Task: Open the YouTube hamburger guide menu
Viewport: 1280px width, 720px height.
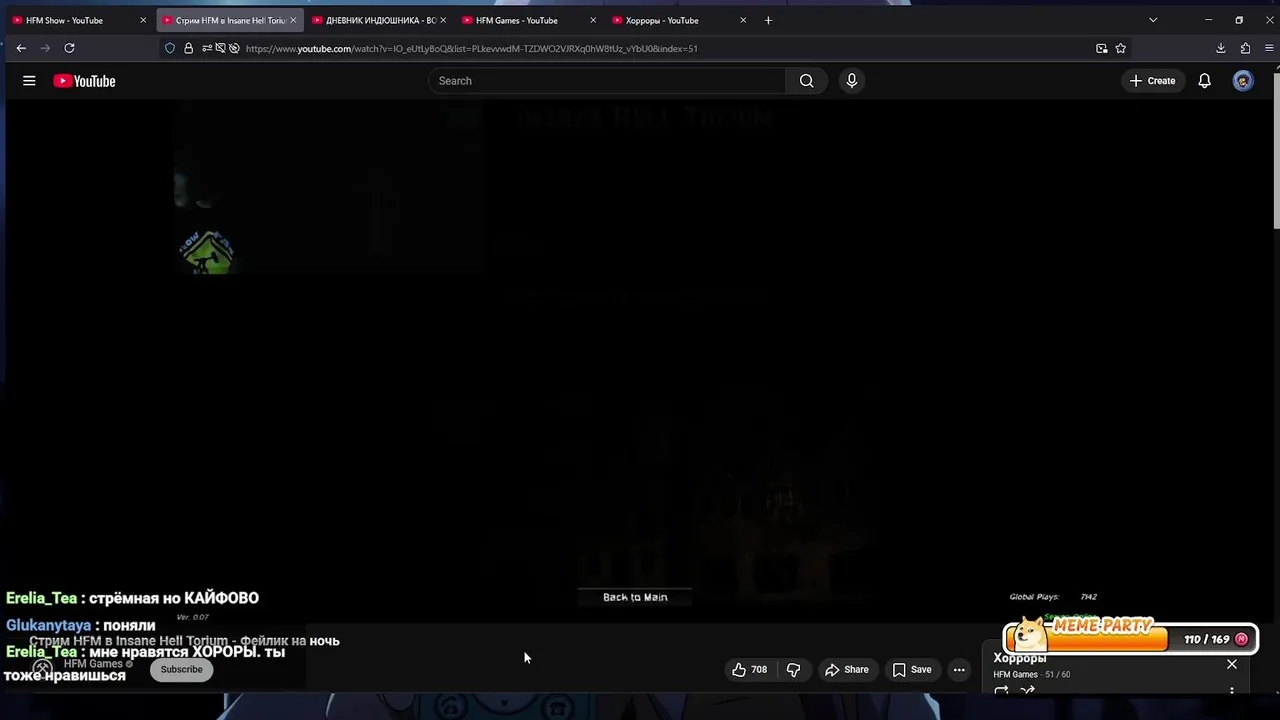Action: point(29,81)
